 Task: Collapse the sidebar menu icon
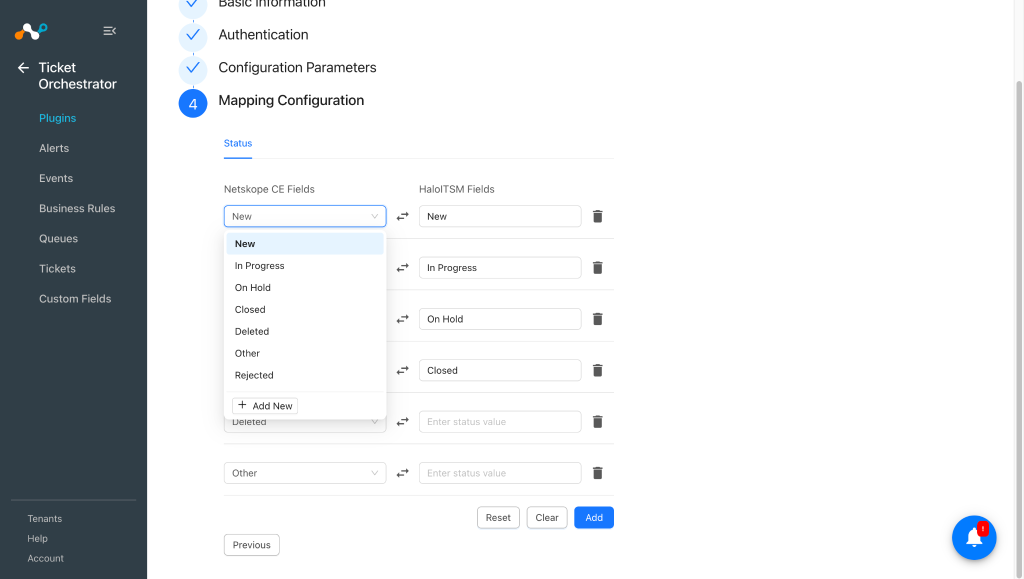pos(110,31)
